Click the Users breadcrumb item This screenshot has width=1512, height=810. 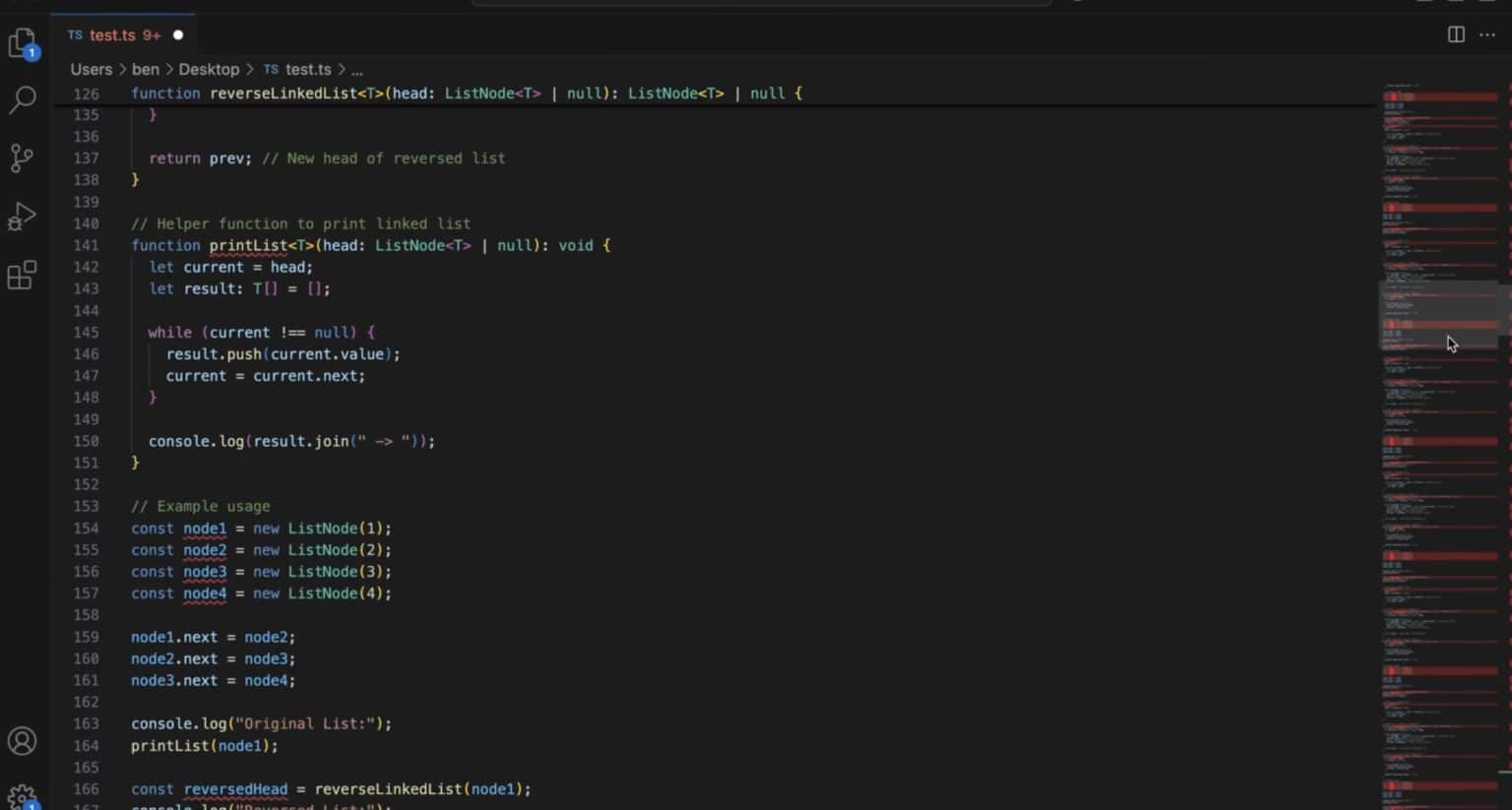pos(91,69)
